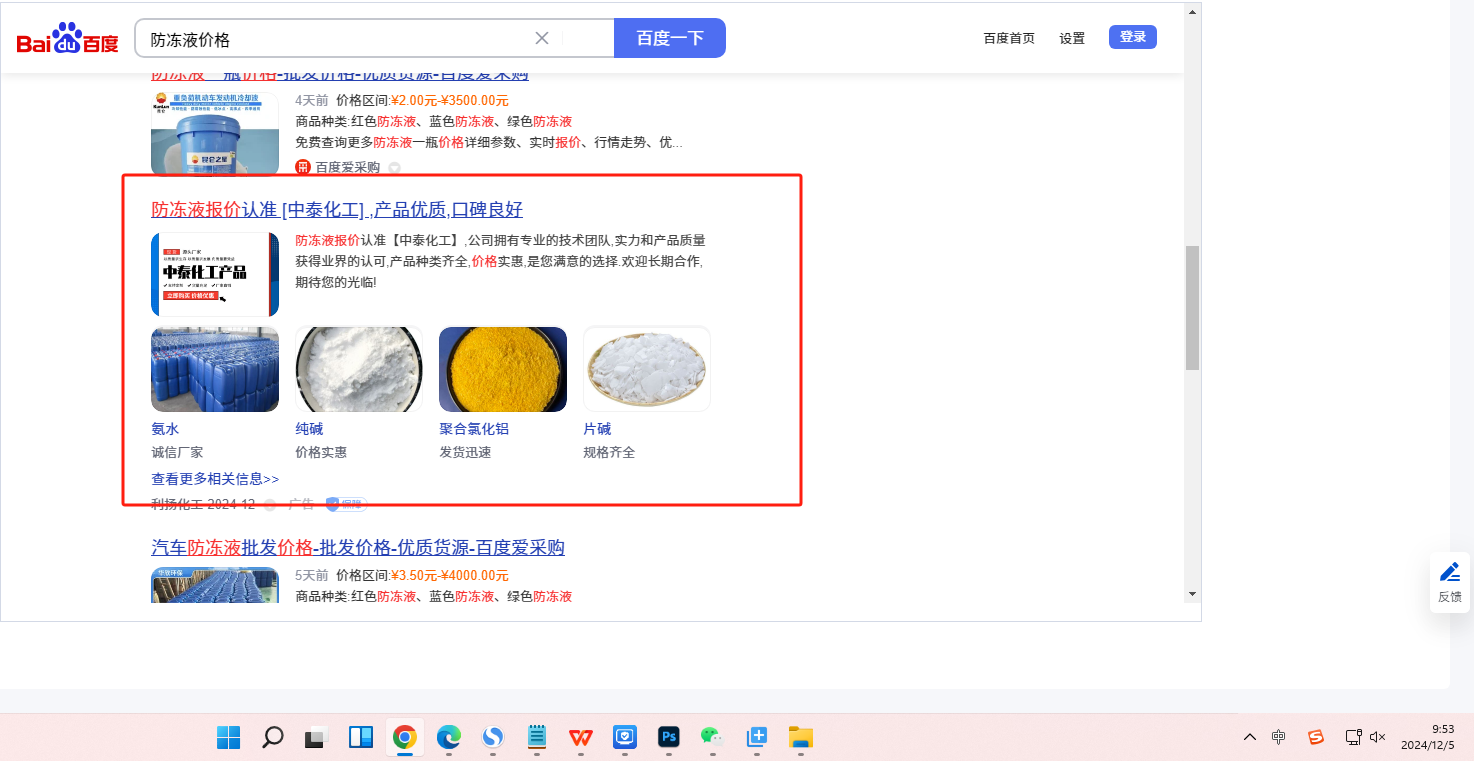Click the muted volume tray icon
This screenshot has height=761, width=1474.
pos(1377,737)
